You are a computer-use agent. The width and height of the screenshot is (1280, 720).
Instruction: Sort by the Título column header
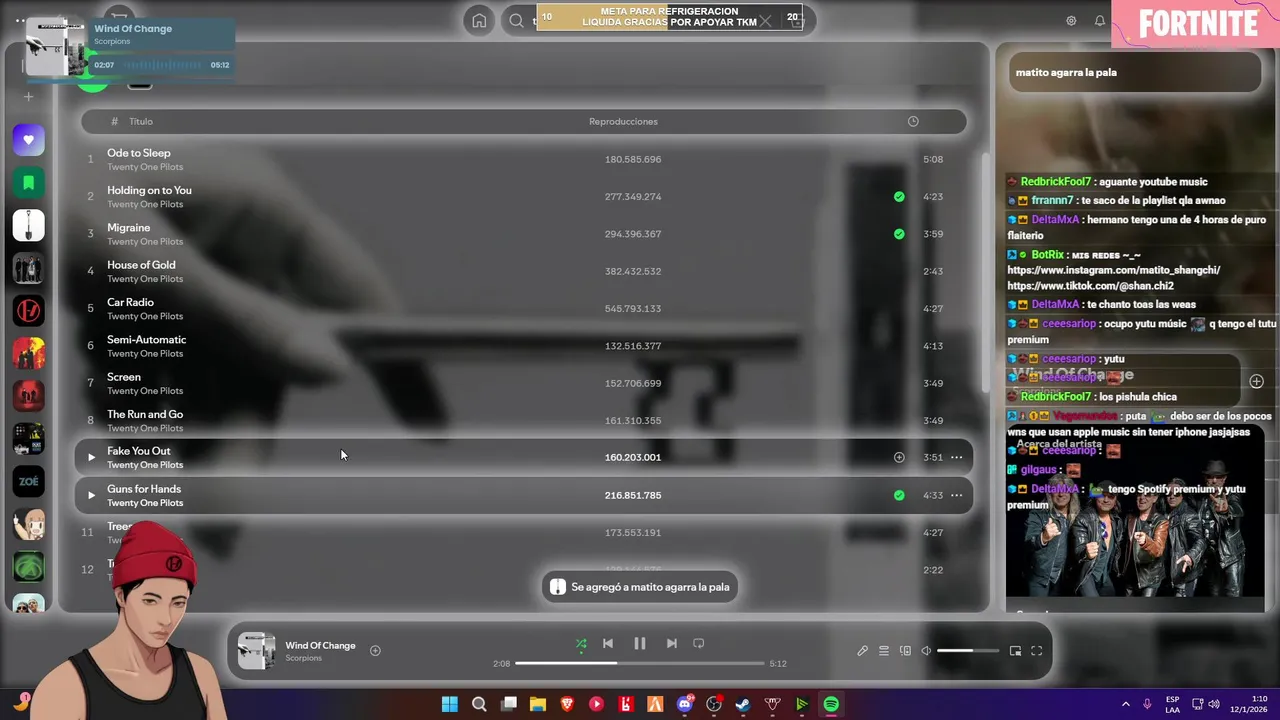click(x=141, y=121)
